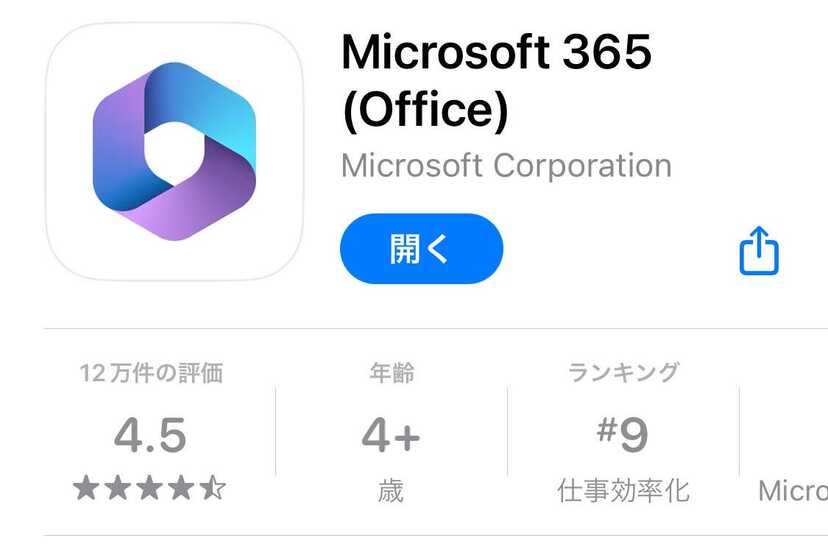828x552 pixels.
Task: Tap the half-filled fifth rating star
Action: pyautogui.click(x=213, y=487)
